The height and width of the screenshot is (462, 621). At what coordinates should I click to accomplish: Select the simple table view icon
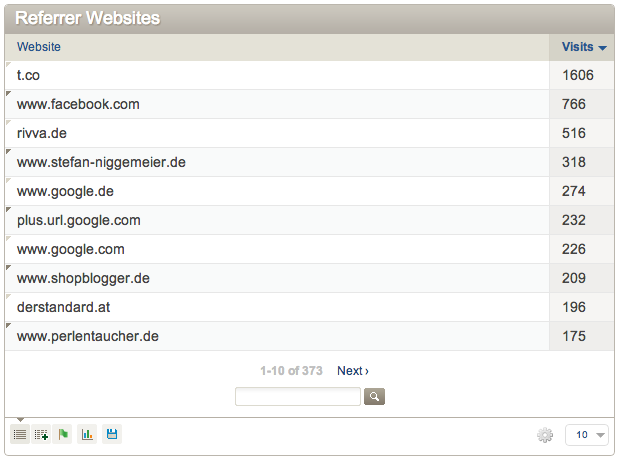pyautogui.click(x=20, y=434)
